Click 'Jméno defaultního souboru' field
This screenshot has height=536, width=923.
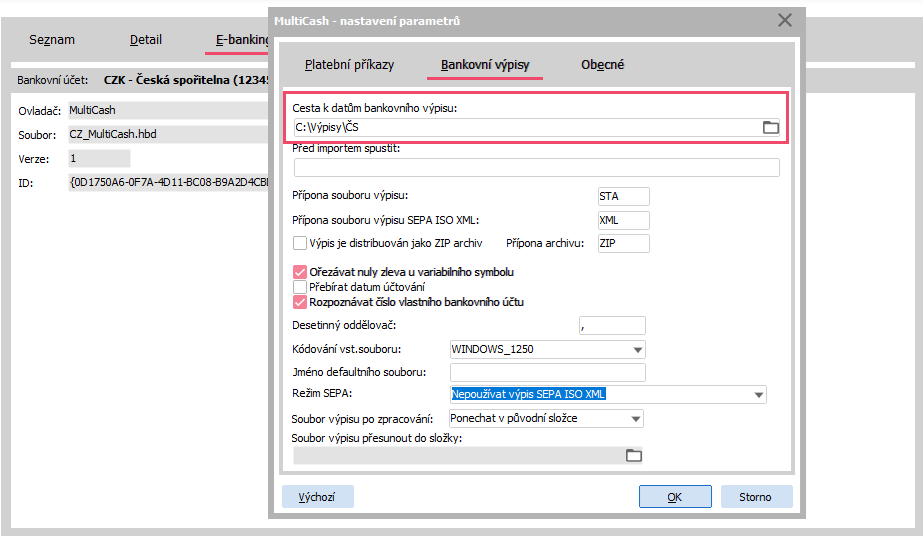[x=547, y=372]
